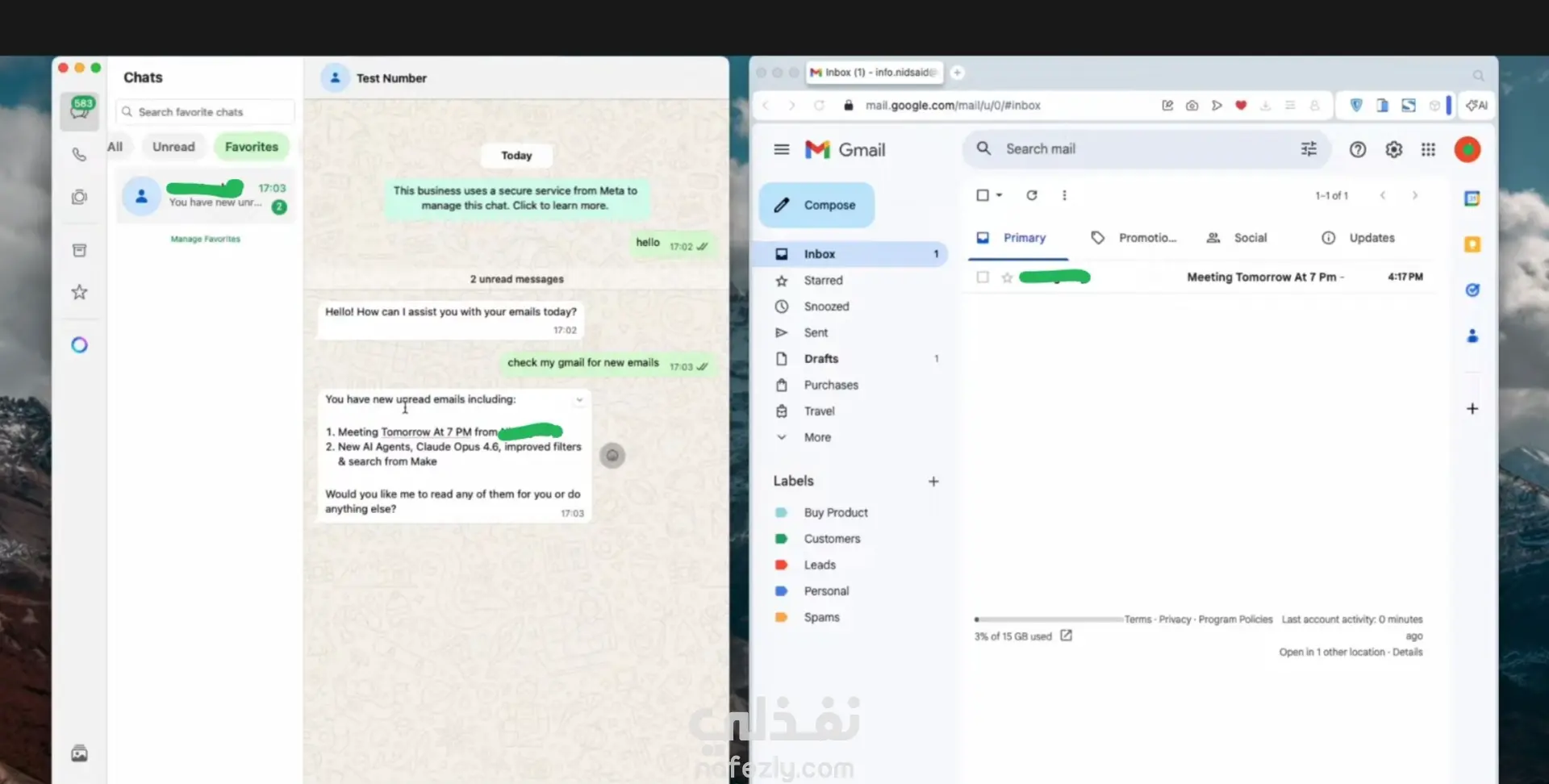Click the blue shield extension icon
This screenshot has height=784, width=1549.
pos(1356,106)
